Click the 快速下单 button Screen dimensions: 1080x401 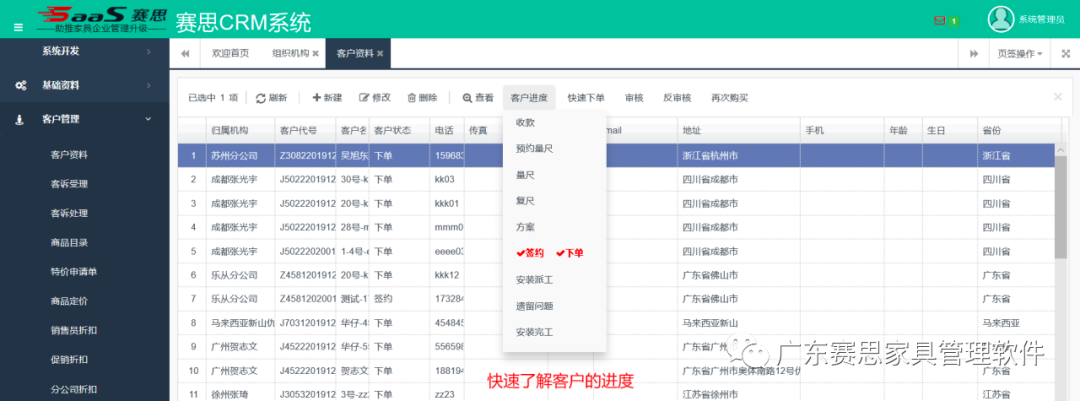pyautogui.click(x=586, y=98)
